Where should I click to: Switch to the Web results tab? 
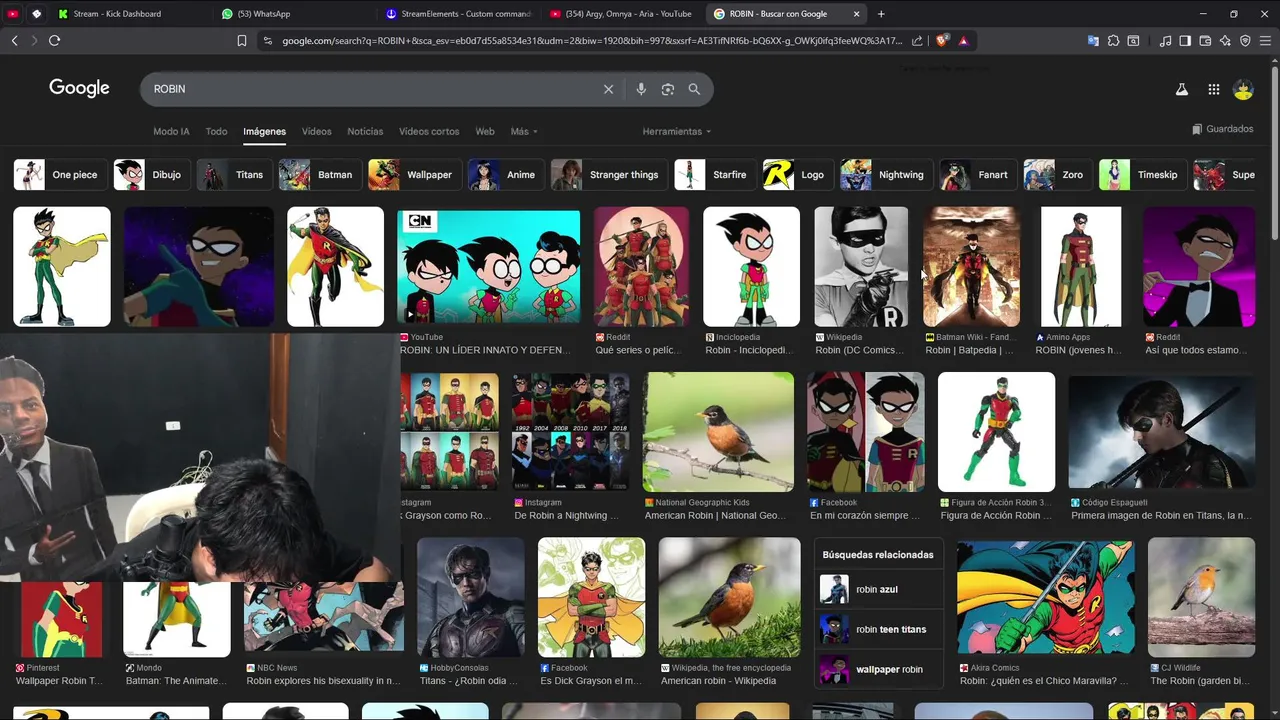[x=485, y=132]
